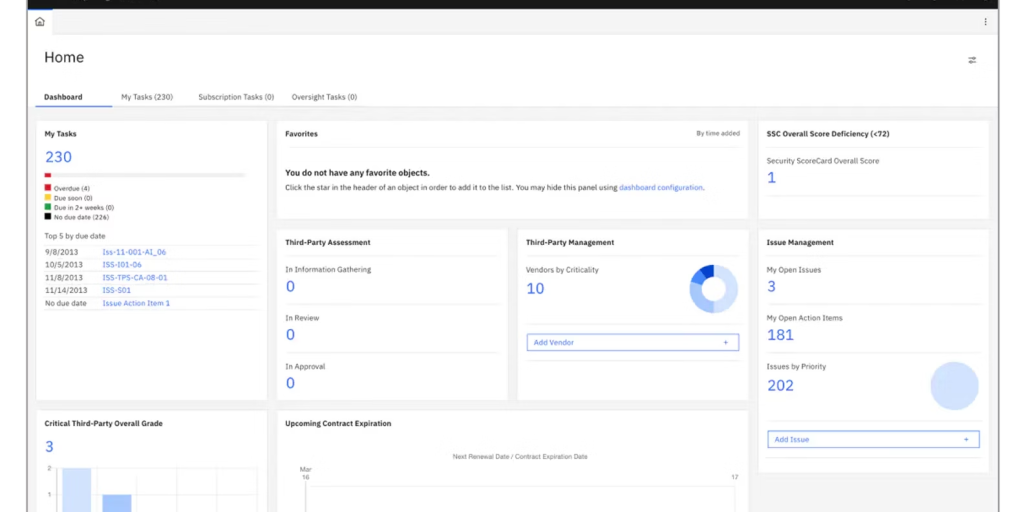This screenshot has width=1024, height=512.
Task: Open the Issue Action Item 1 link
Action: point(136,303)
